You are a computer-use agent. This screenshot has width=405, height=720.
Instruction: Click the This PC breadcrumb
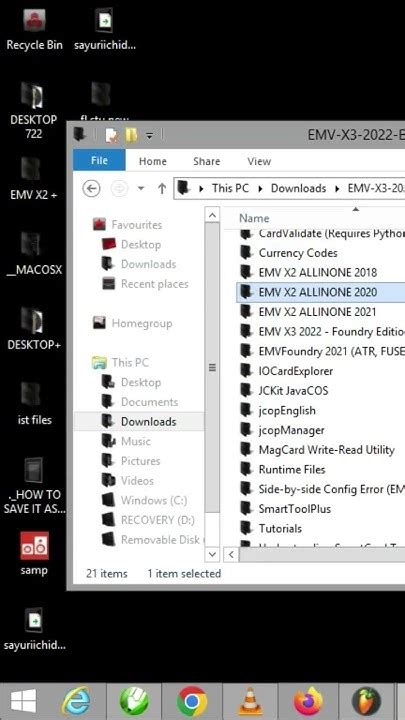pos(230,188)
